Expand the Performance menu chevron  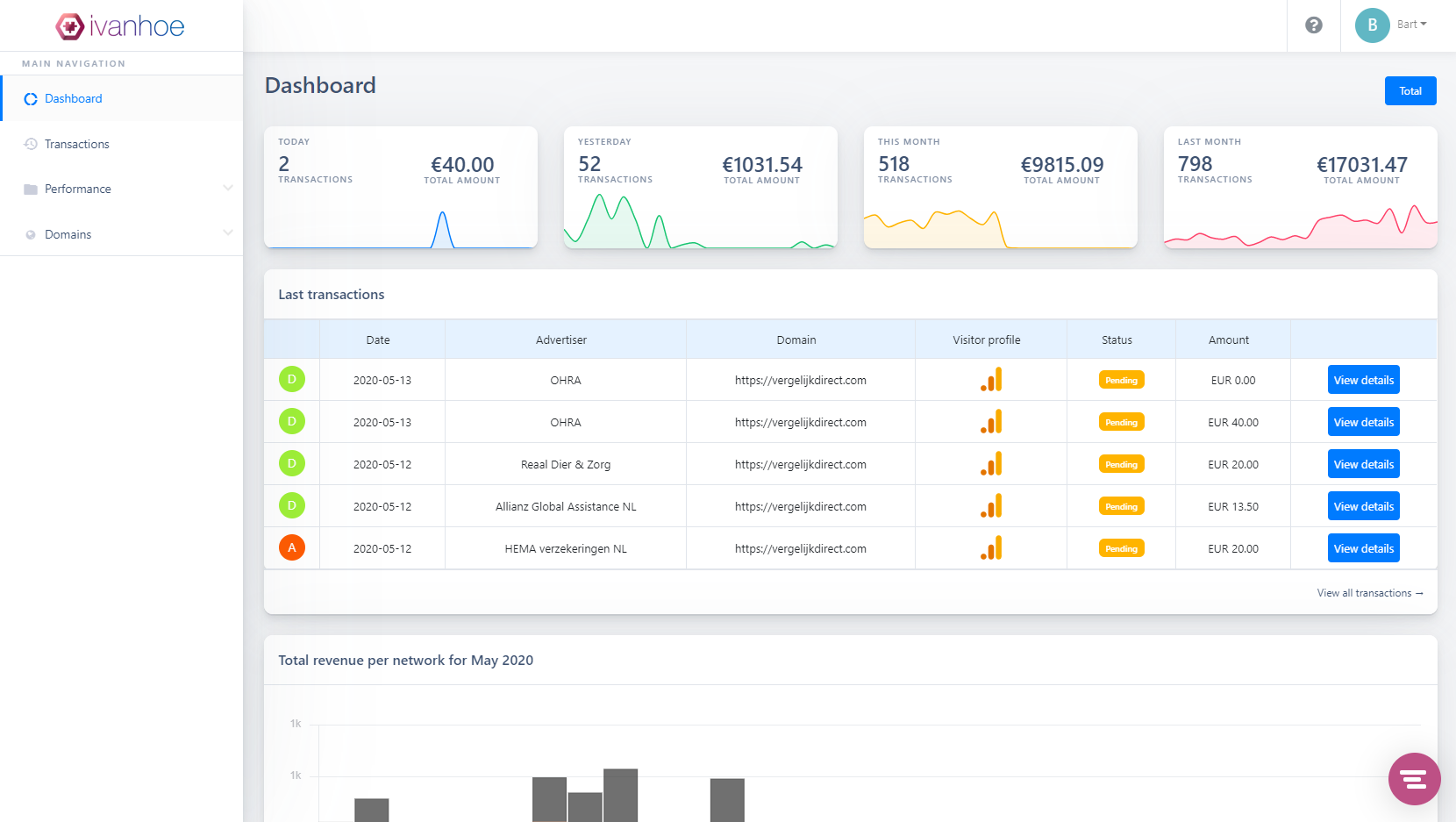[x=228, y=188]
